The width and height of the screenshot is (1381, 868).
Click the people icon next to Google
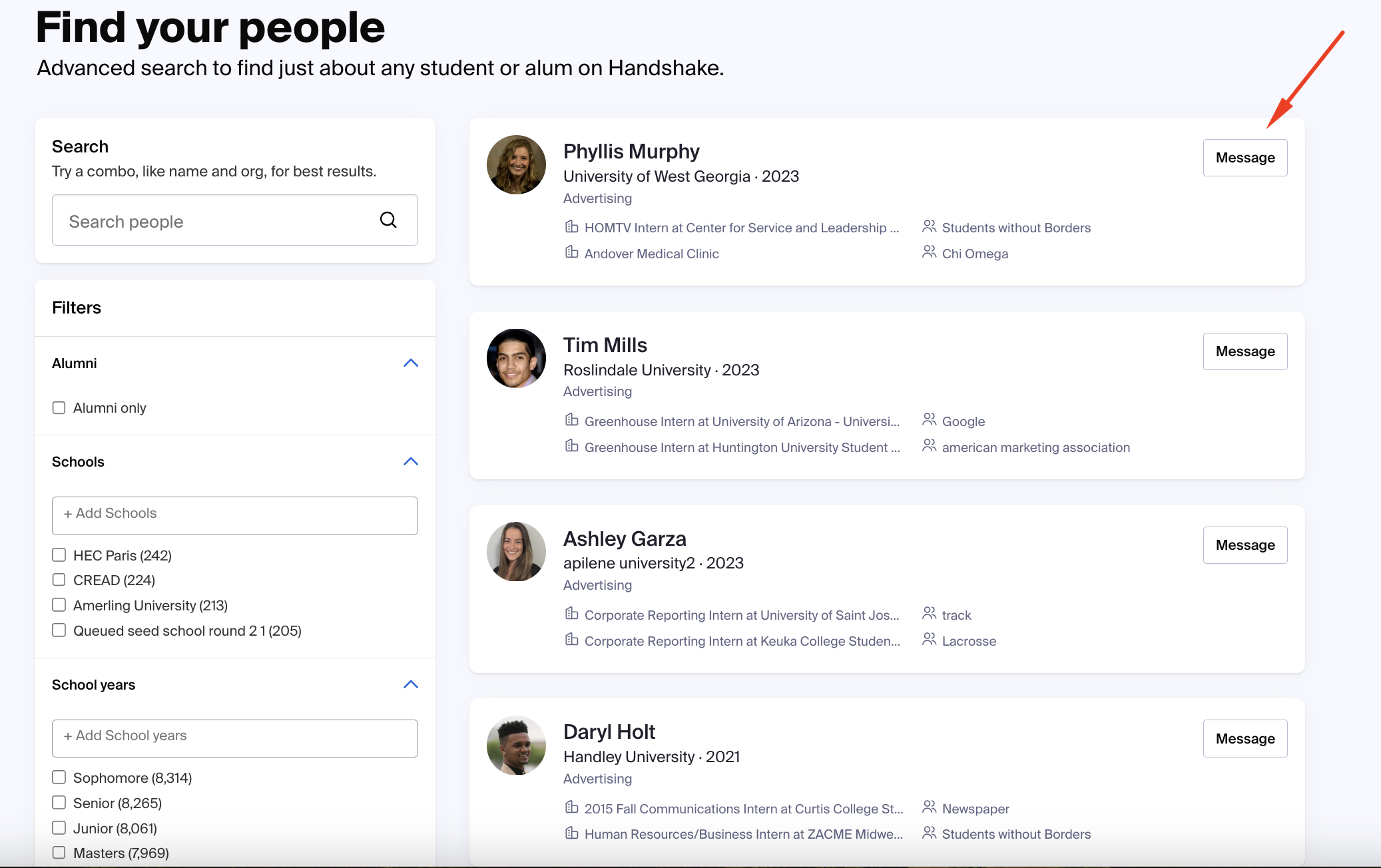pyautogui.click(x=929, y=420)
